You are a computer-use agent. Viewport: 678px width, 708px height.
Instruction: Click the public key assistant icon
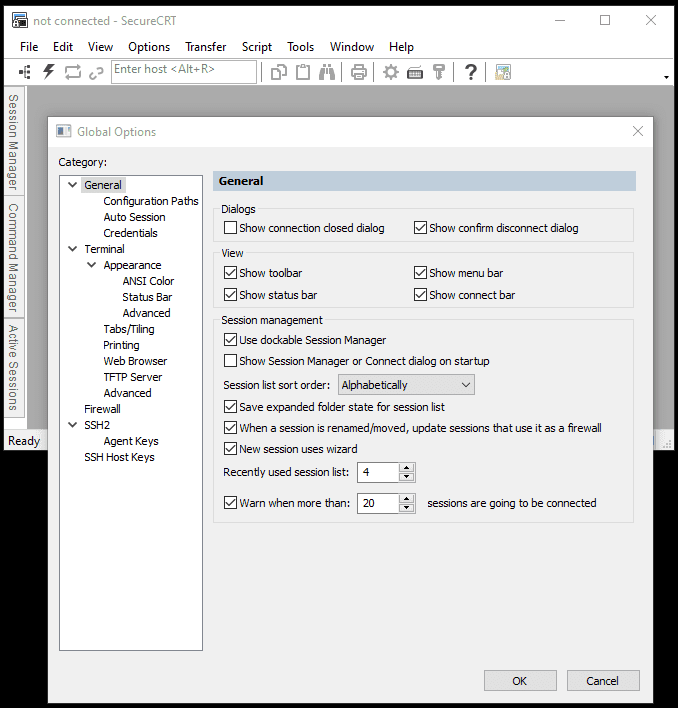438,72
